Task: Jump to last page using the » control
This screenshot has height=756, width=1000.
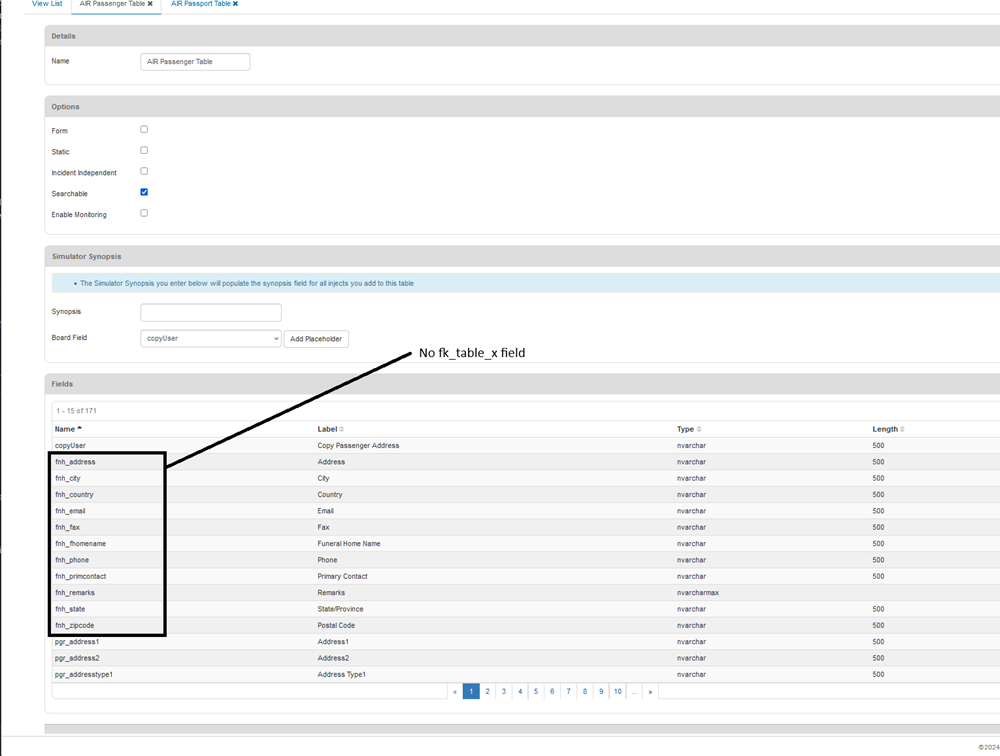Action: coord(650,691)
